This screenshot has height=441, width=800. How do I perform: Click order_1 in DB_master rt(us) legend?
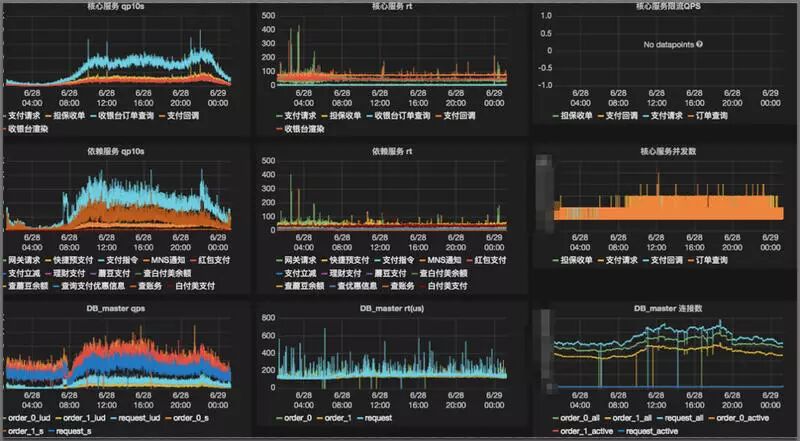pos(338,418)
